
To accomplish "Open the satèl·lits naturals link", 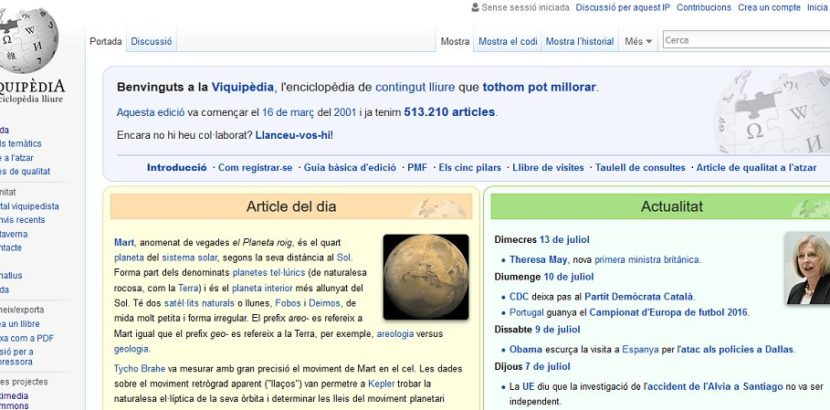I will [199, 304].
